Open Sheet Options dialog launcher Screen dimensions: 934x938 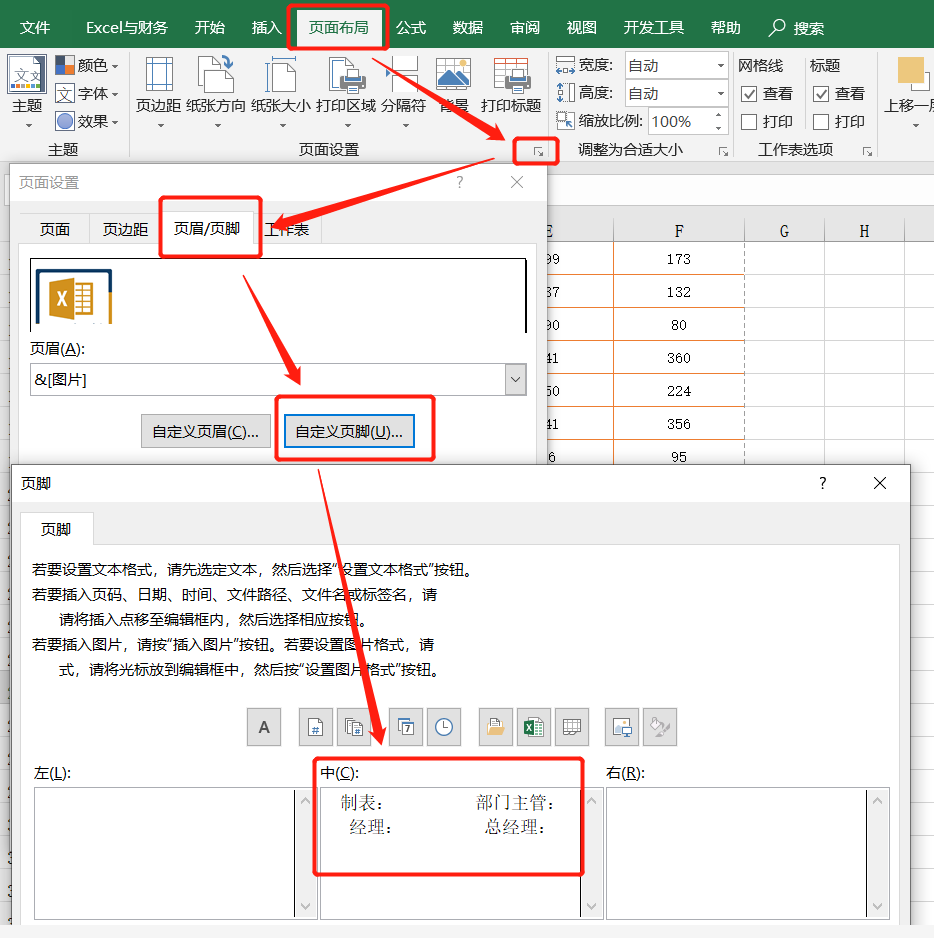click(867, 152)
